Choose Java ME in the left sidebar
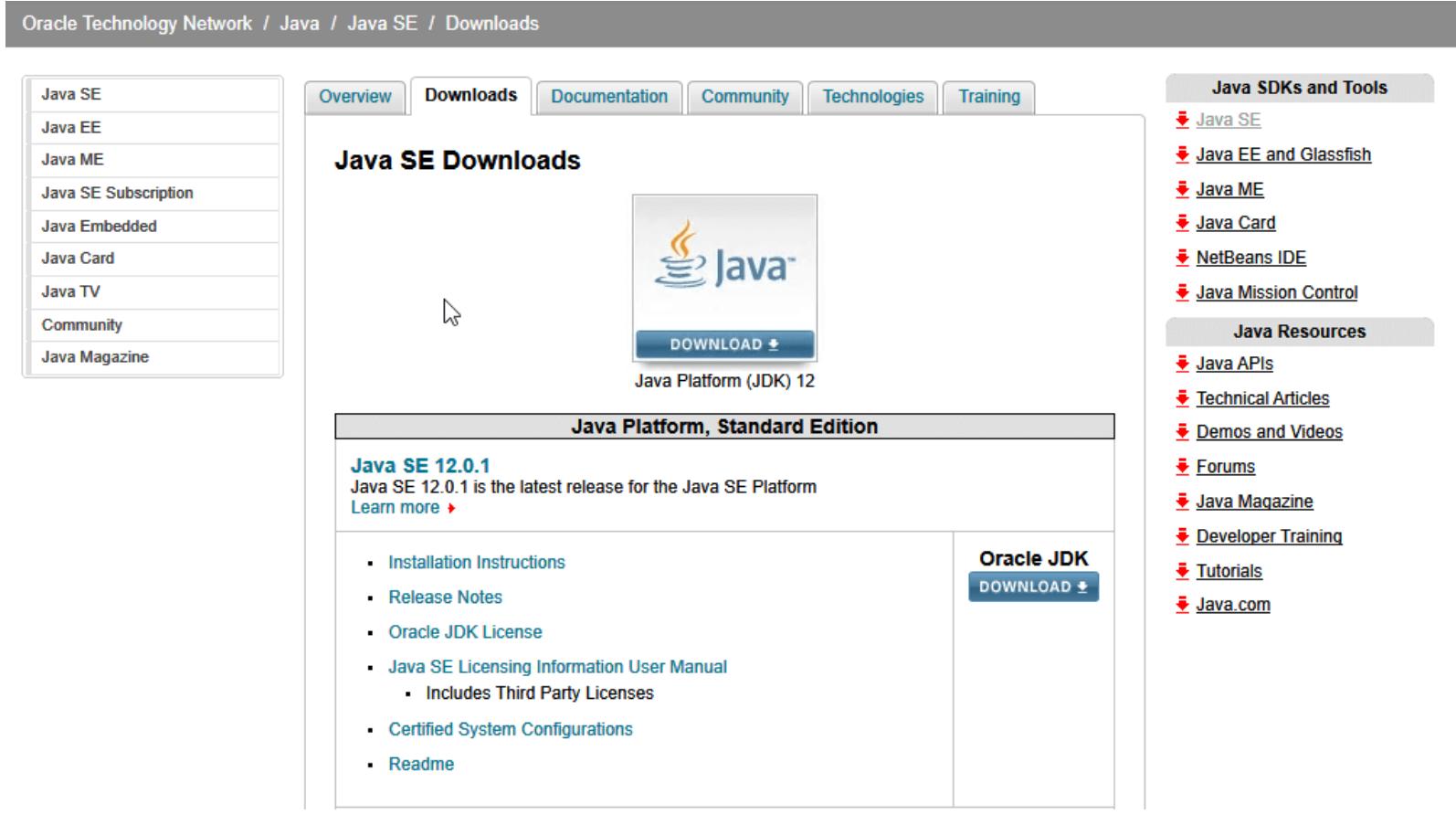This screenshot has height=814, width=1456. point(154,159)
